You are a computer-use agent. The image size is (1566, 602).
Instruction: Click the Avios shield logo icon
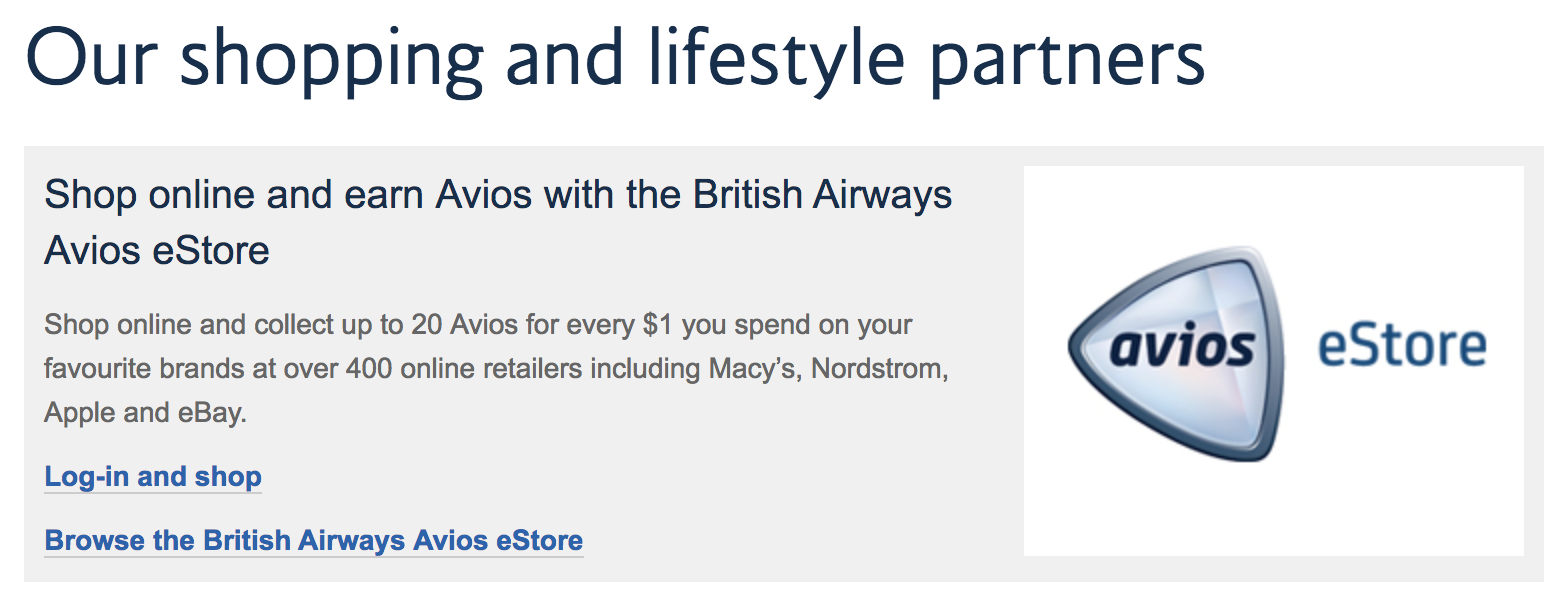[x=1177, y=352]
